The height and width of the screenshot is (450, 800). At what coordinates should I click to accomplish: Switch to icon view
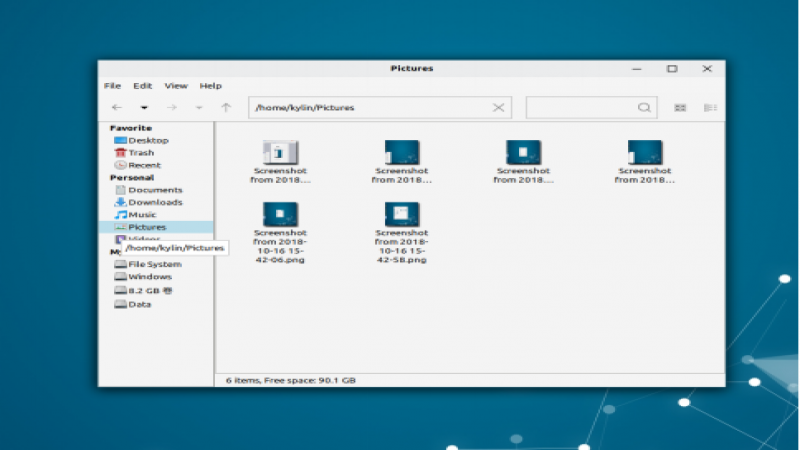click(x=681, y=107)
